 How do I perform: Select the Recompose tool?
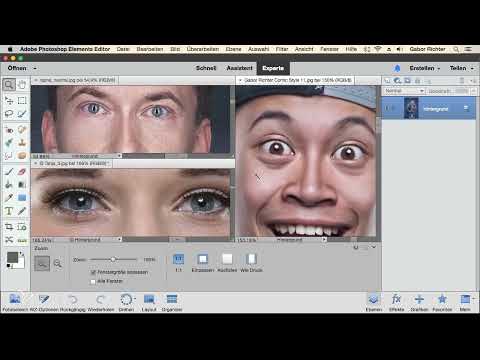[x=22, y=227]
